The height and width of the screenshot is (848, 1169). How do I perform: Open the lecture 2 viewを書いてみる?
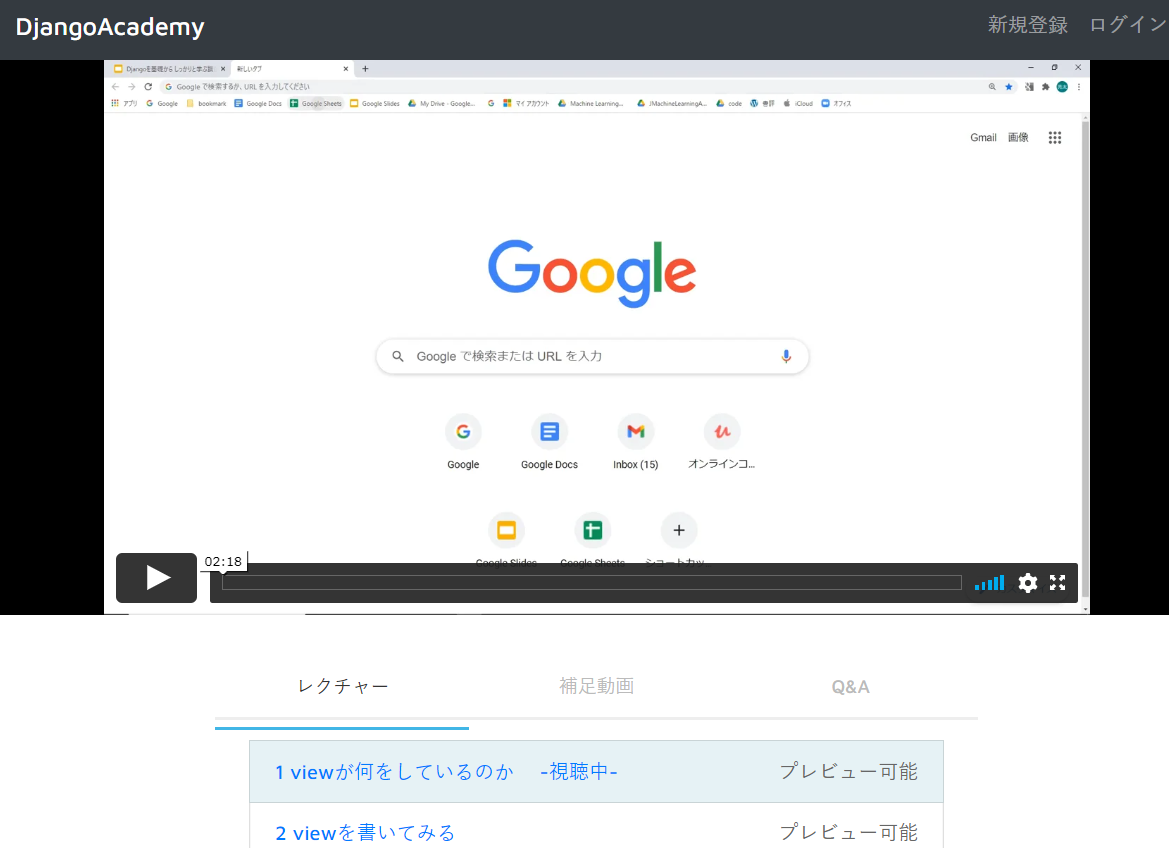pos(365,832)
